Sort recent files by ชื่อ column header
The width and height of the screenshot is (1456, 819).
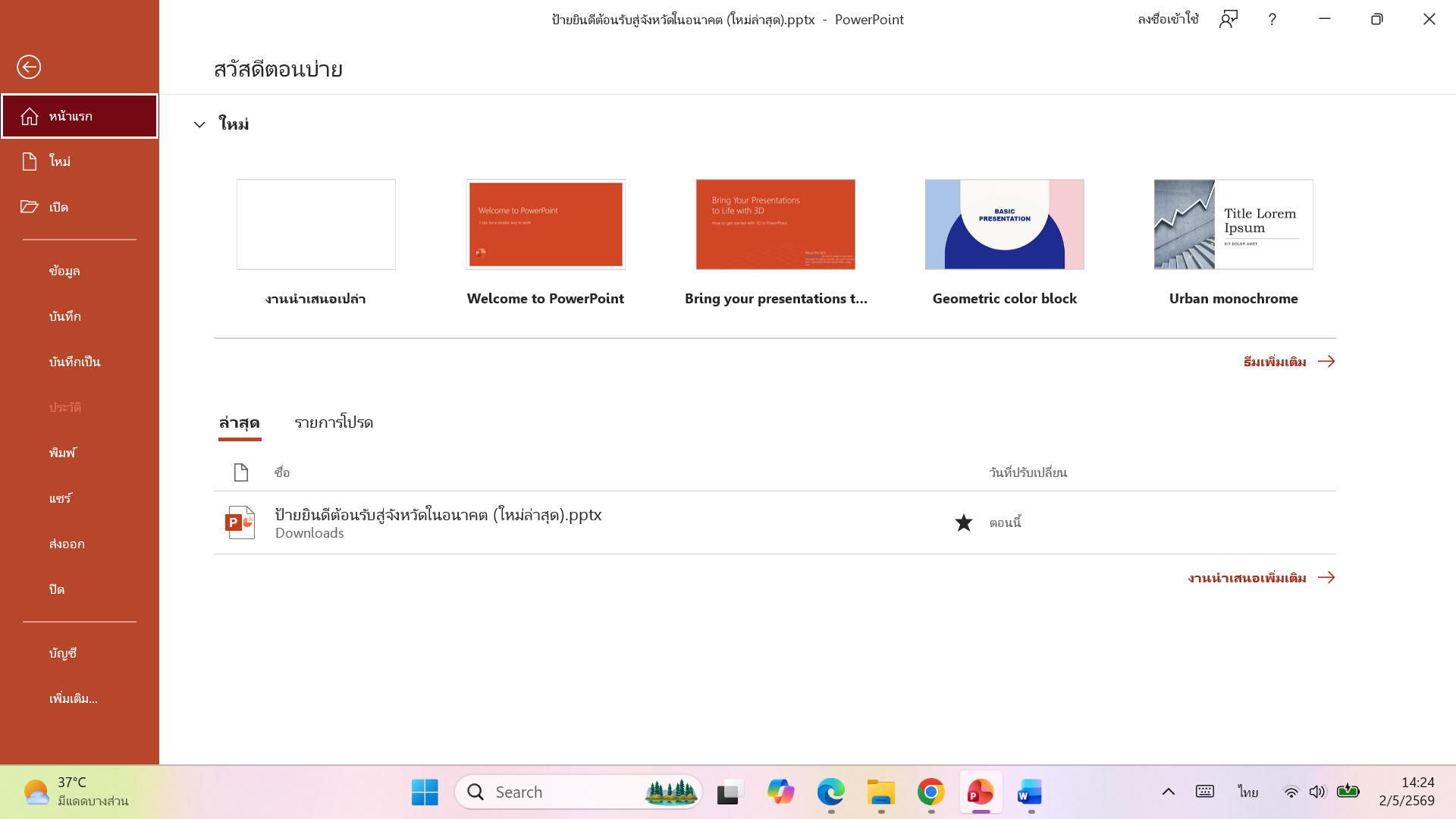[x=282, y=472]
